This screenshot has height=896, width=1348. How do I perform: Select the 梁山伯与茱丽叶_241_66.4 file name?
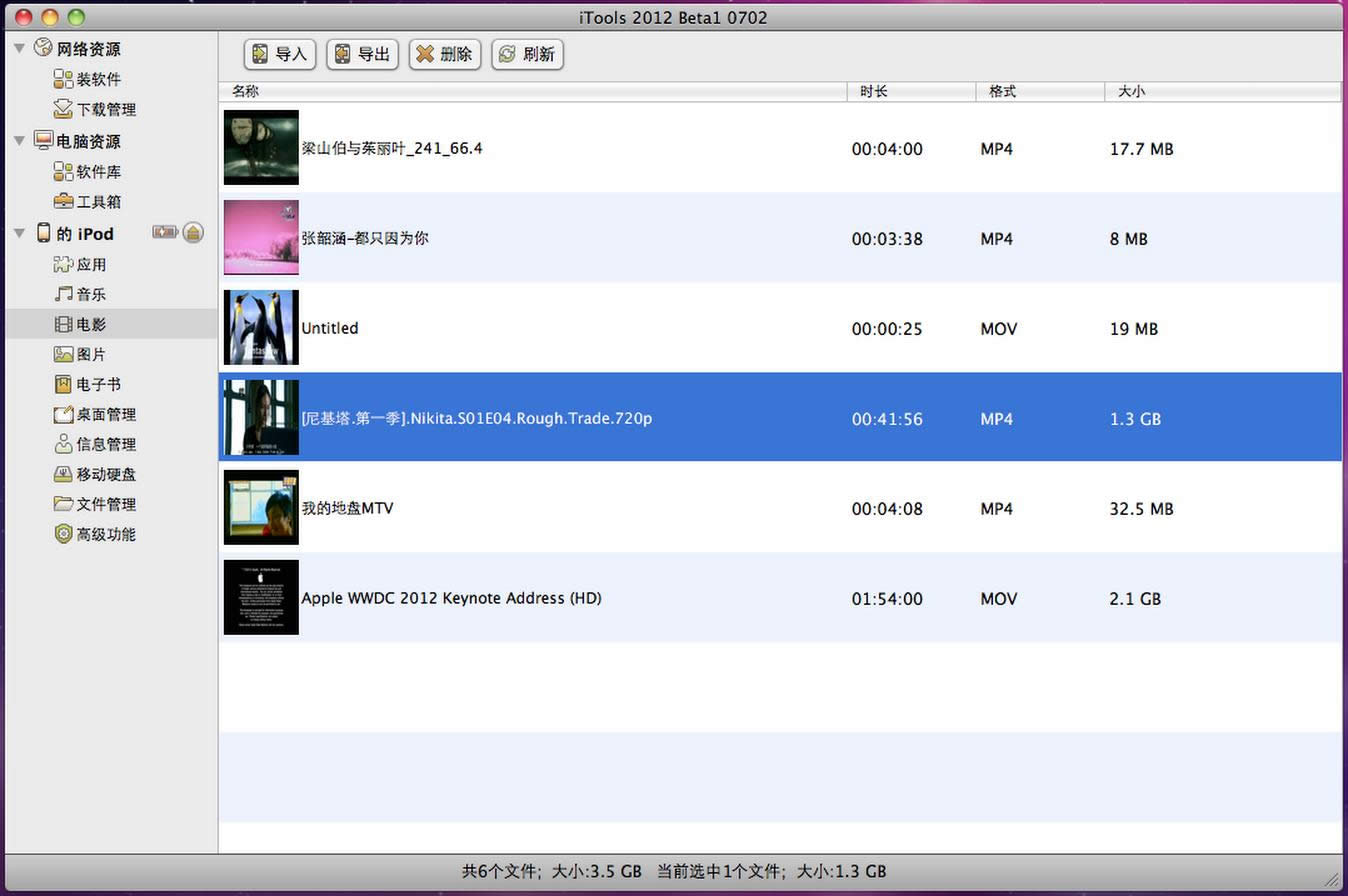[392, 148]
